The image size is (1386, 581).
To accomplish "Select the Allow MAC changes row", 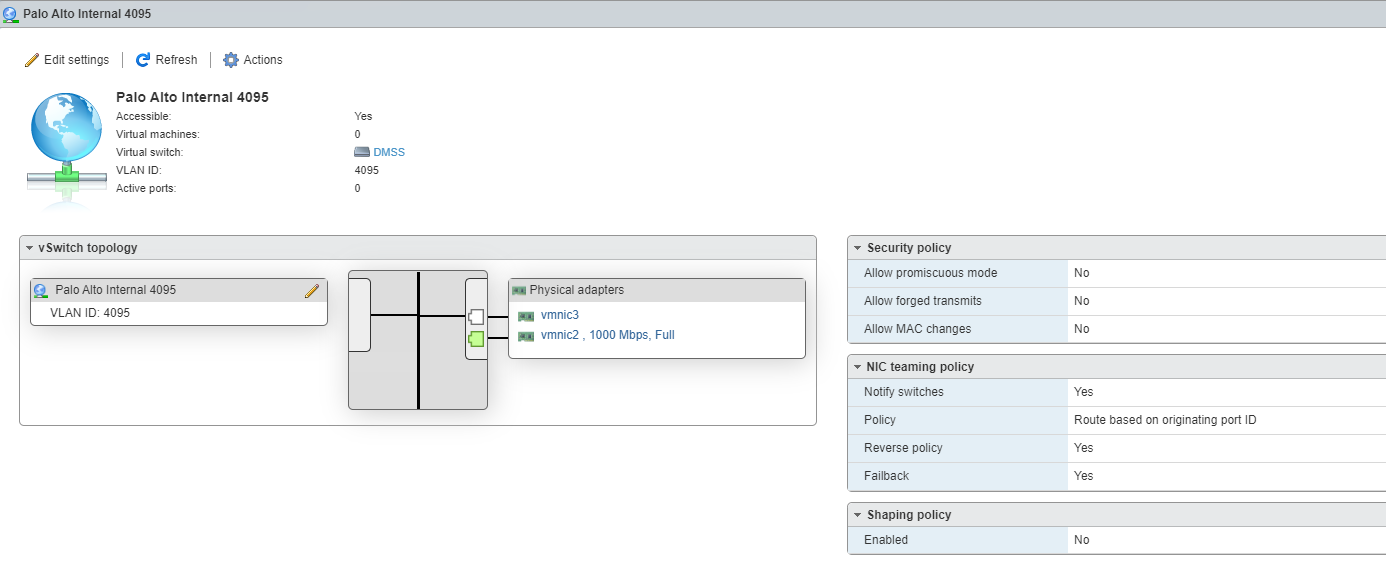I will (1117, 329).
